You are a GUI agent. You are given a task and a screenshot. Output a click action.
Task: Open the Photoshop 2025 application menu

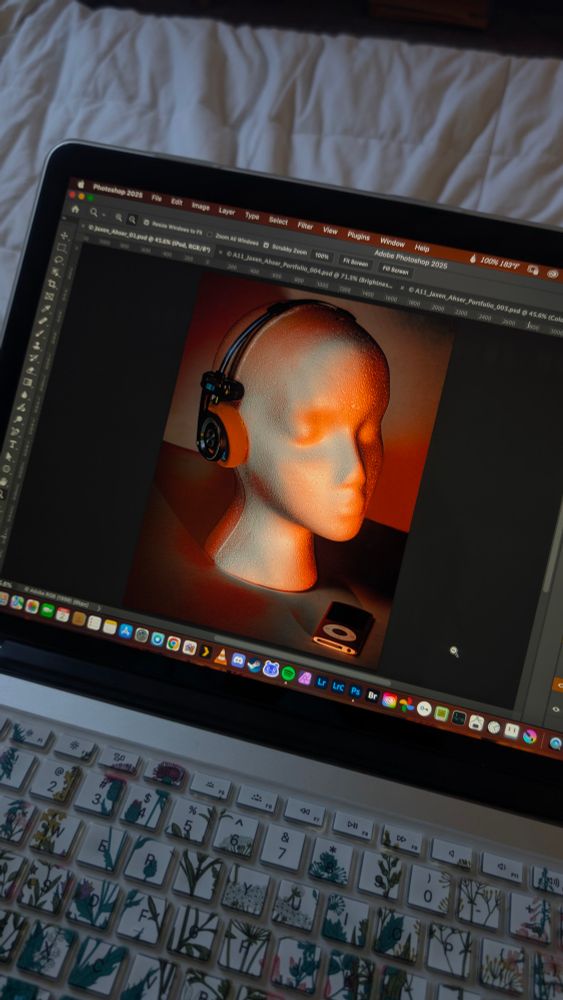pyautogui.click(x=118, y=191)
